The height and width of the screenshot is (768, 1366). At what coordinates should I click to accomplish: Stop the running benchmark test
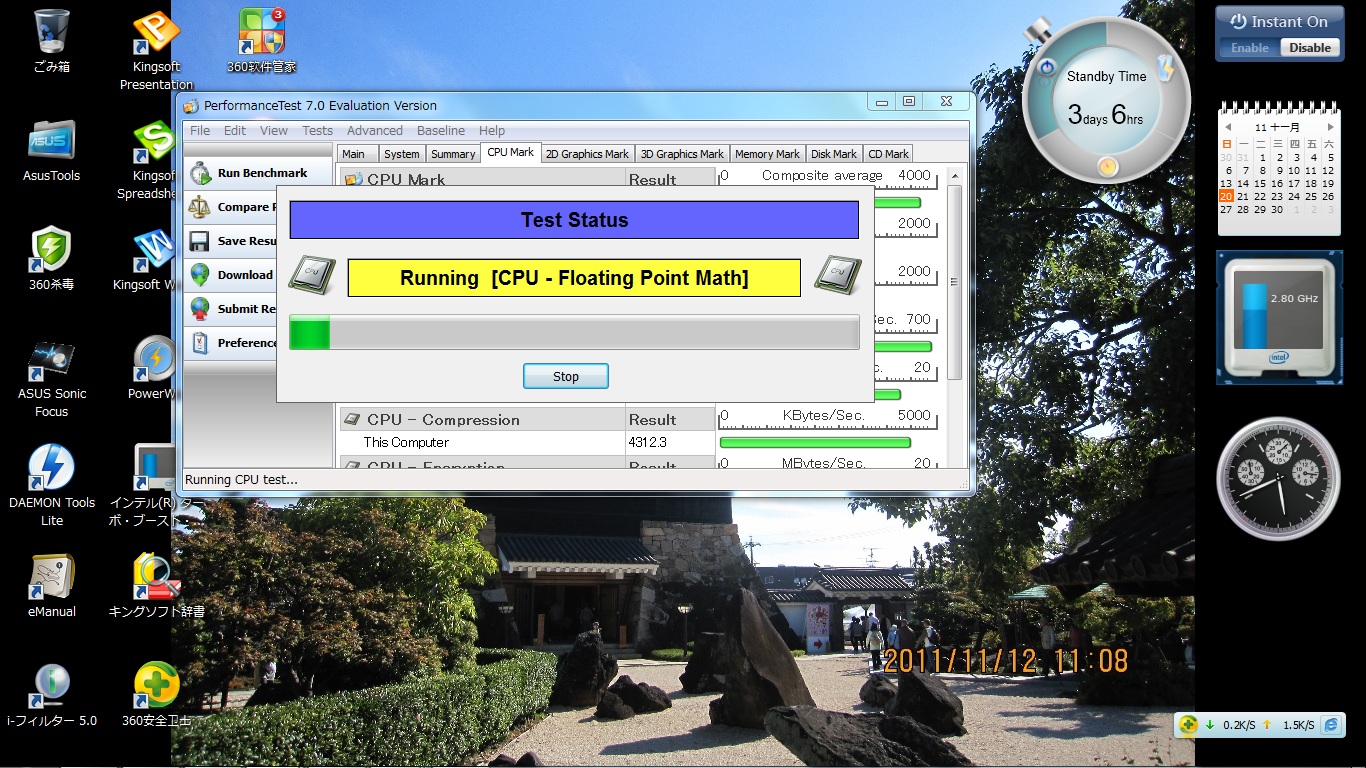pyautogui.click(x=566, y=376)
